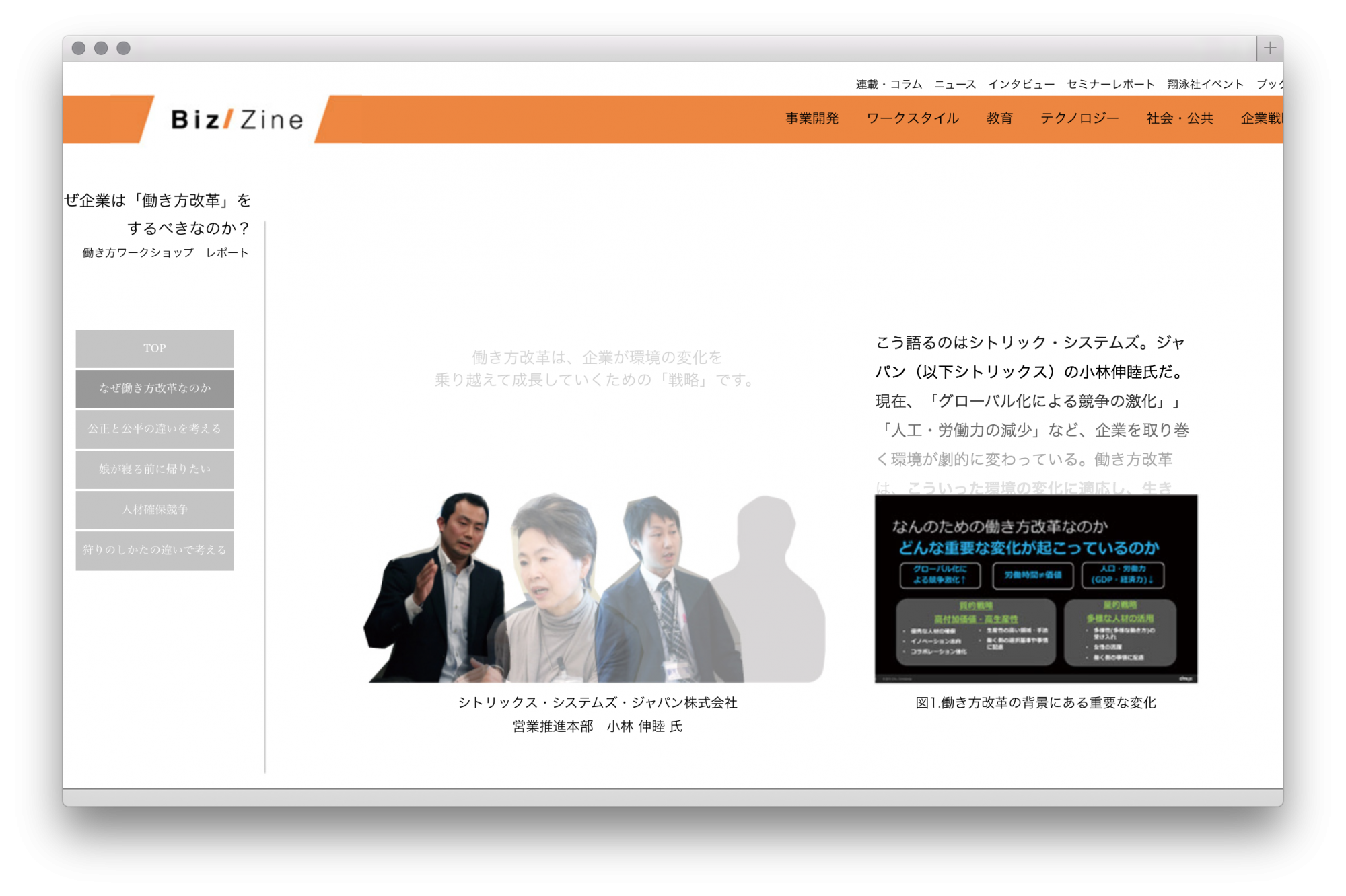The width and height of the screenshot is (1346, 896).
Task: Go to the テクノロジー section
Action: click(1079, 118)
